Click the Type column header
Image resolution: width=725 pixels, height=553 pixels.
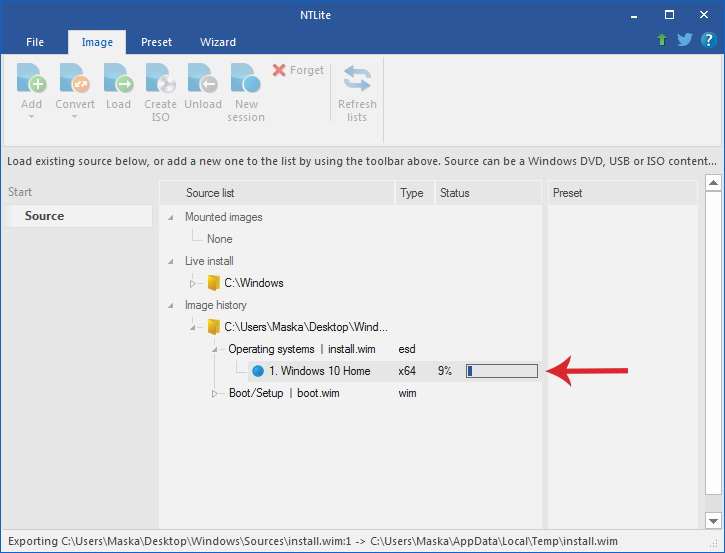coord(415,193)
